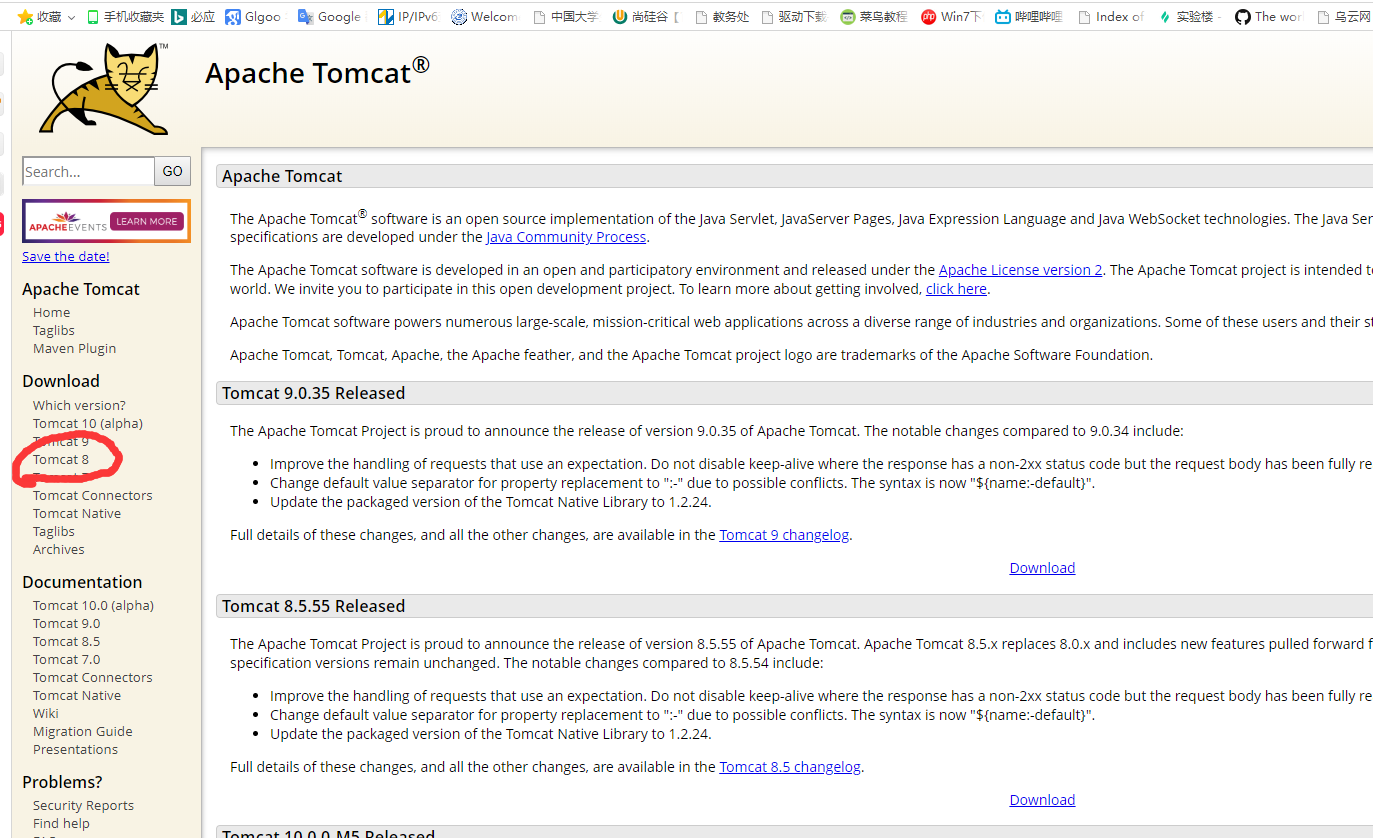Click the GO search button
Image resolution: width=1373 pixels, height=838 pixels.
(172, 171)
